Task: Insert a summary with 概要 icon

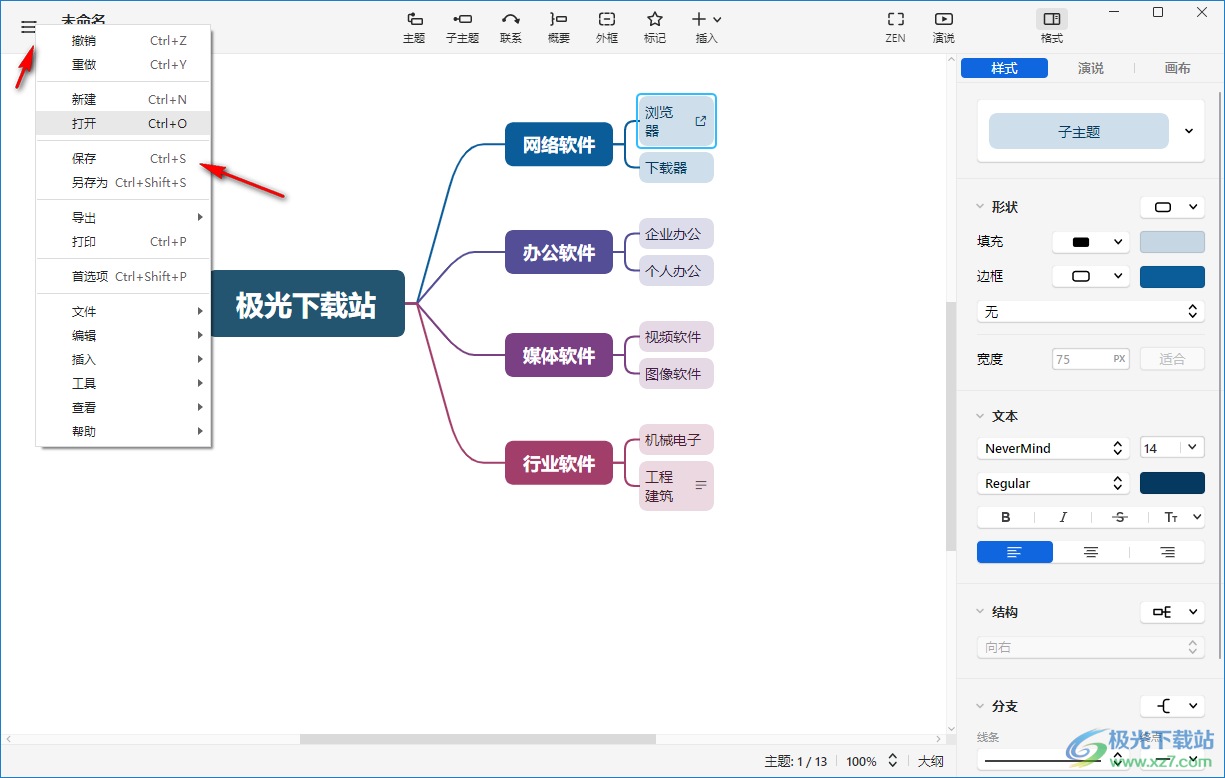Action: pyautogui.click(x=559, y=27)
